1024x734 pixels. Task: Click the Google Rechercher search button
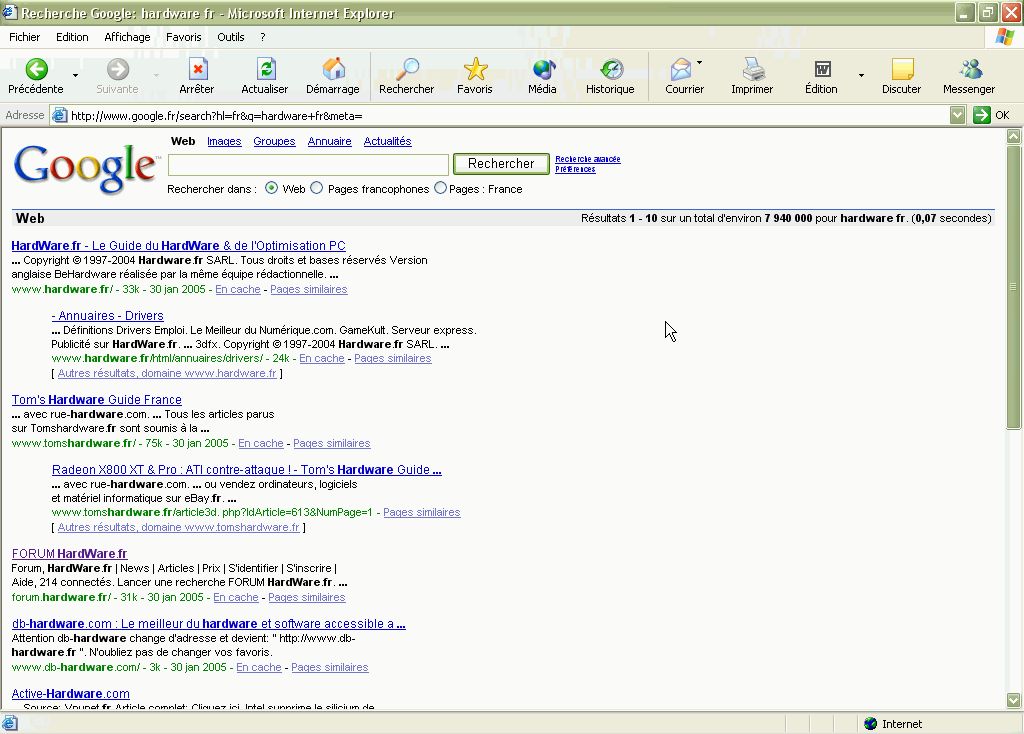click(x=501, y=163)
